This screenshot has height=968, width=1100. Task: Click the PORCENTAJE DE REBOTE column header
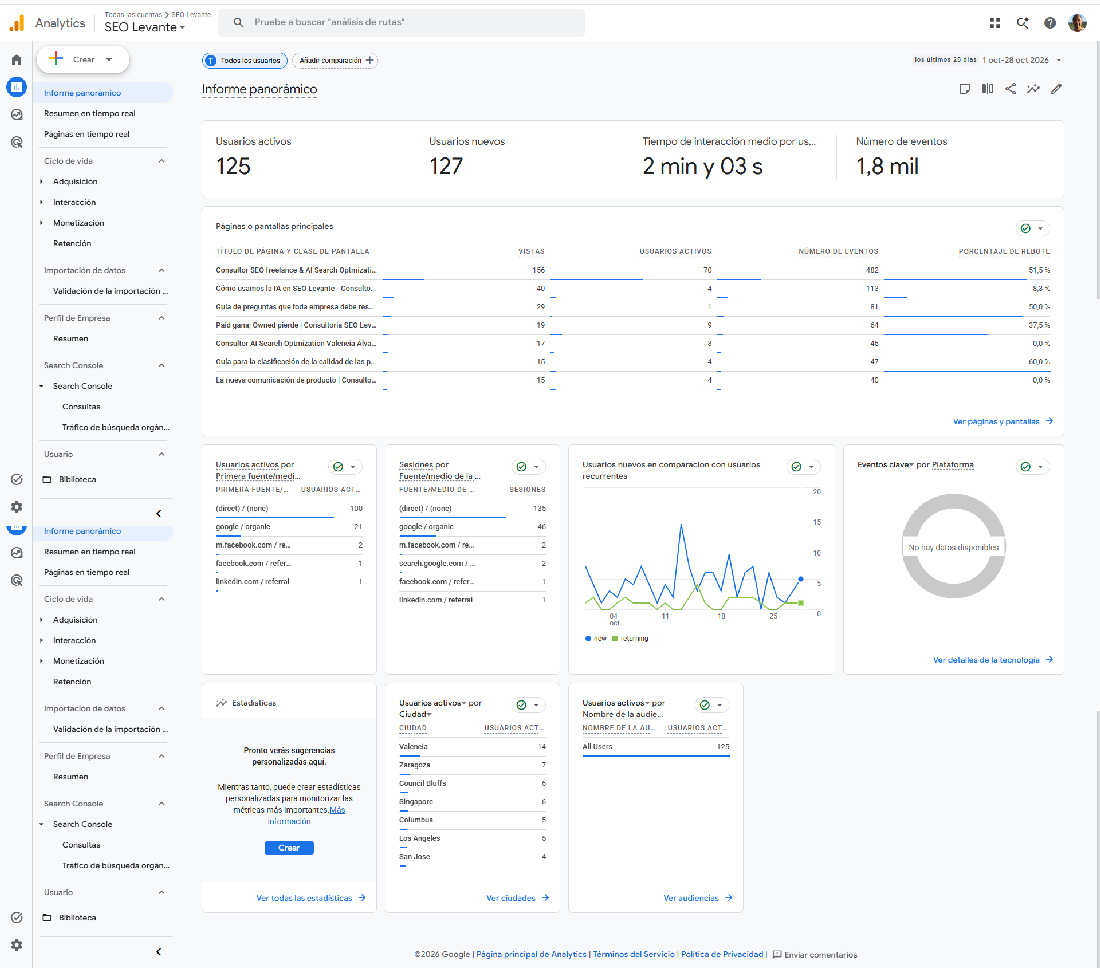point(1004,251)
